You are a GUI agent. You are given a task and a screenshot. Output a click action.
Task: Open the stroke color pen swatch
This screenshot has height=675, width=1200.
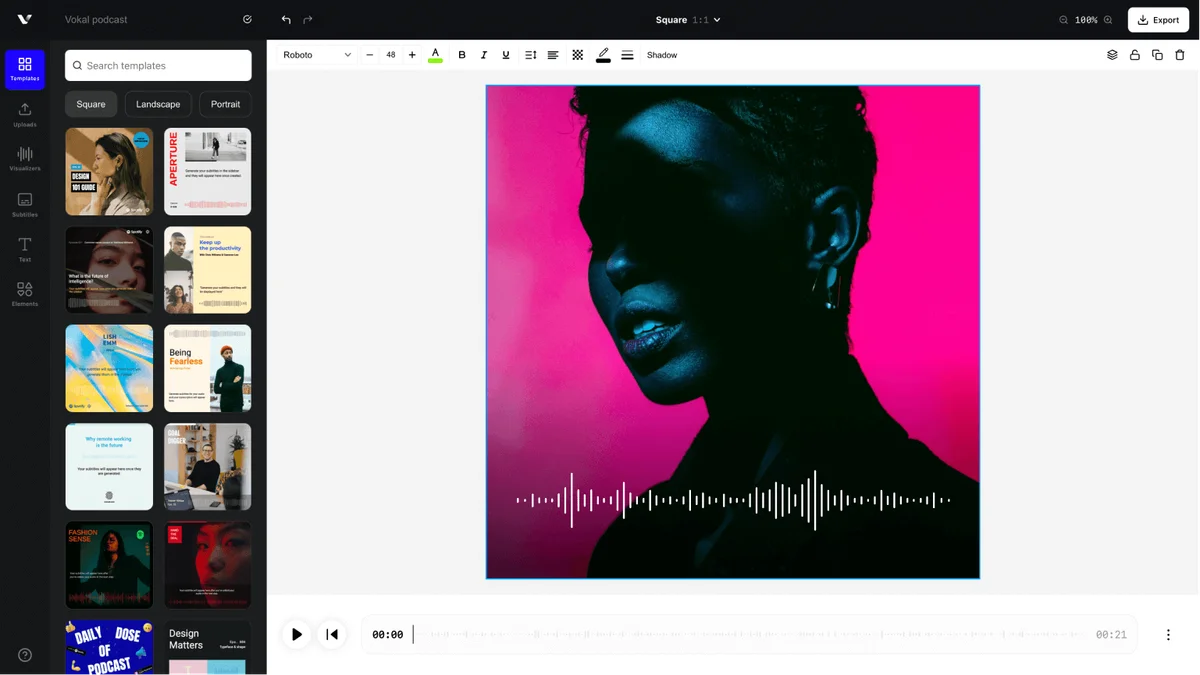pyautogui.click(x=603, y=55)
